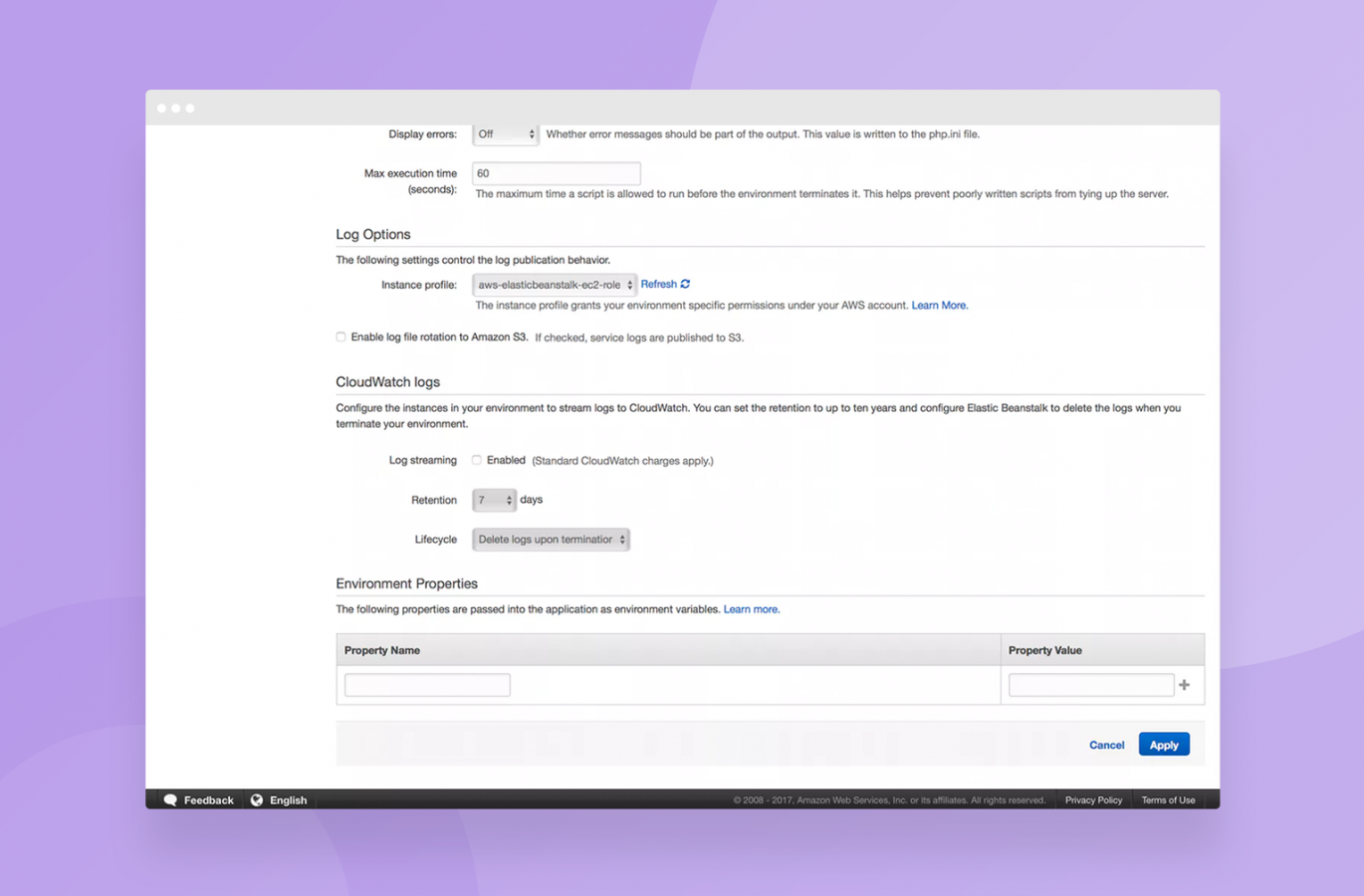Change language via English button
The height and width of the screenshot is (896, 1364).
click(x=279, y=800)
